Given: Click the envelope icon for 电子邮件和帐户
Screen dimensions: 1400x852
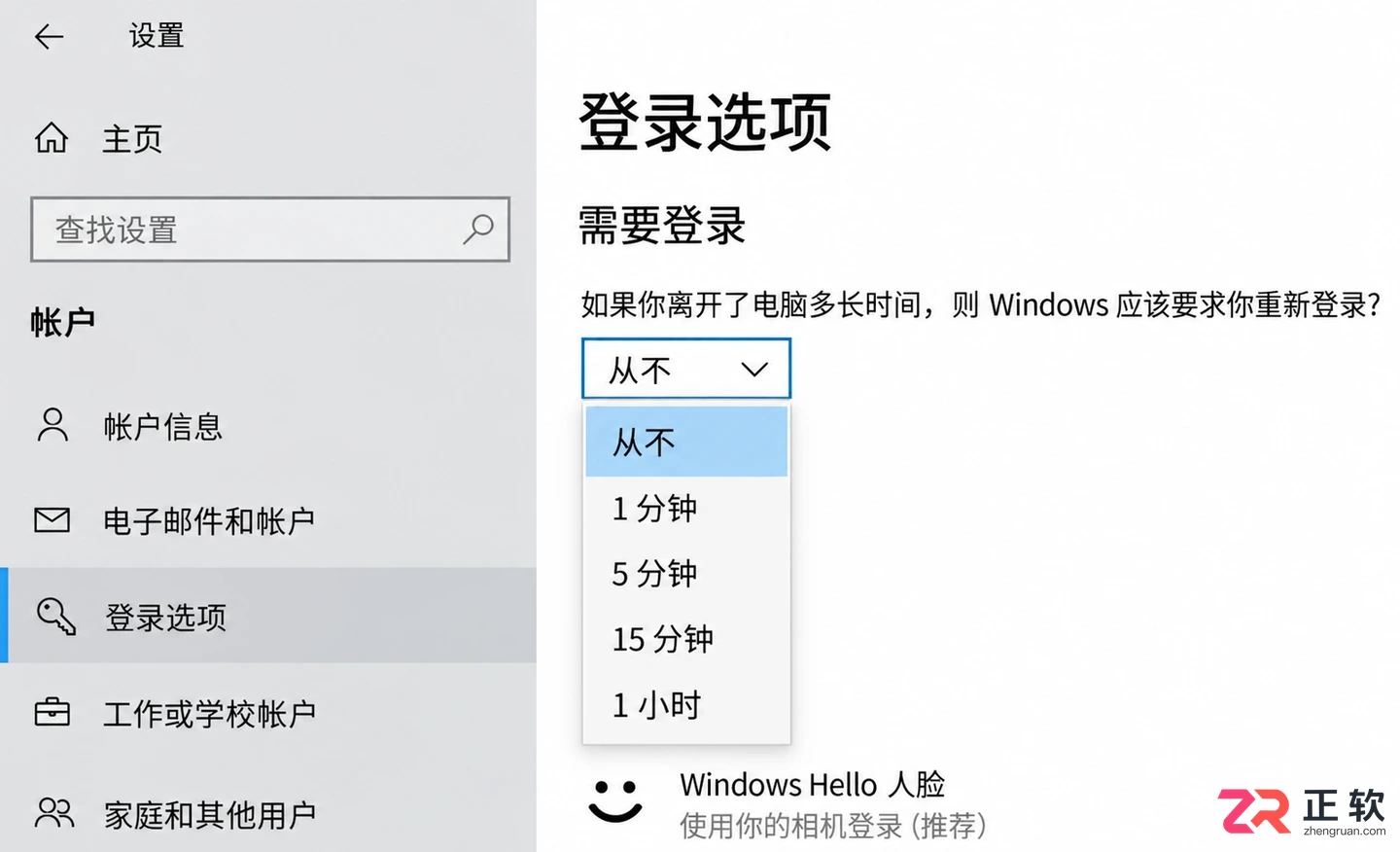Looking at the screenshot, I should 52,520.
